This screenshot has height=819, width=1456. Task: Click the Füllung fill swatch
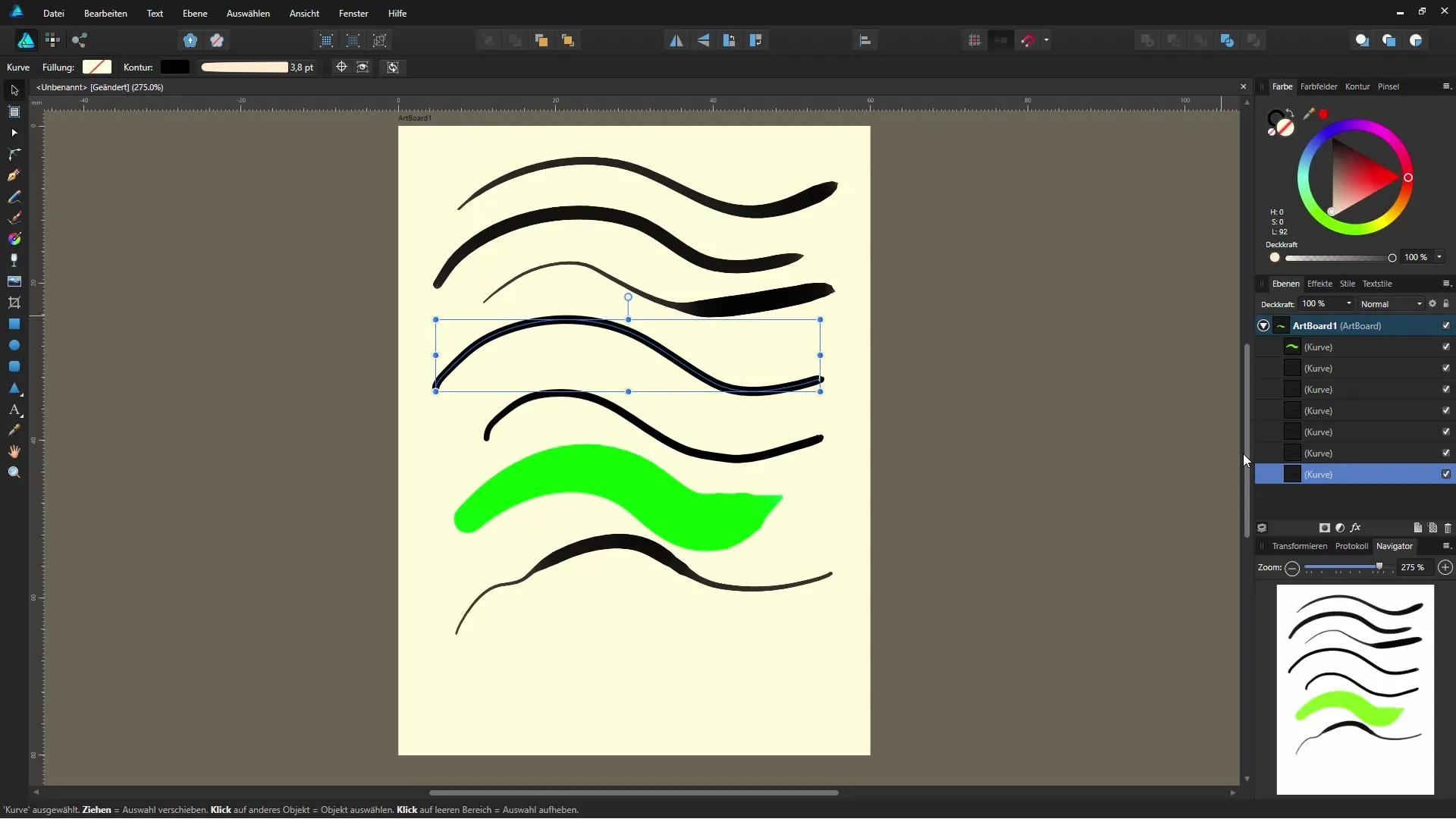(x=97, y=67)
